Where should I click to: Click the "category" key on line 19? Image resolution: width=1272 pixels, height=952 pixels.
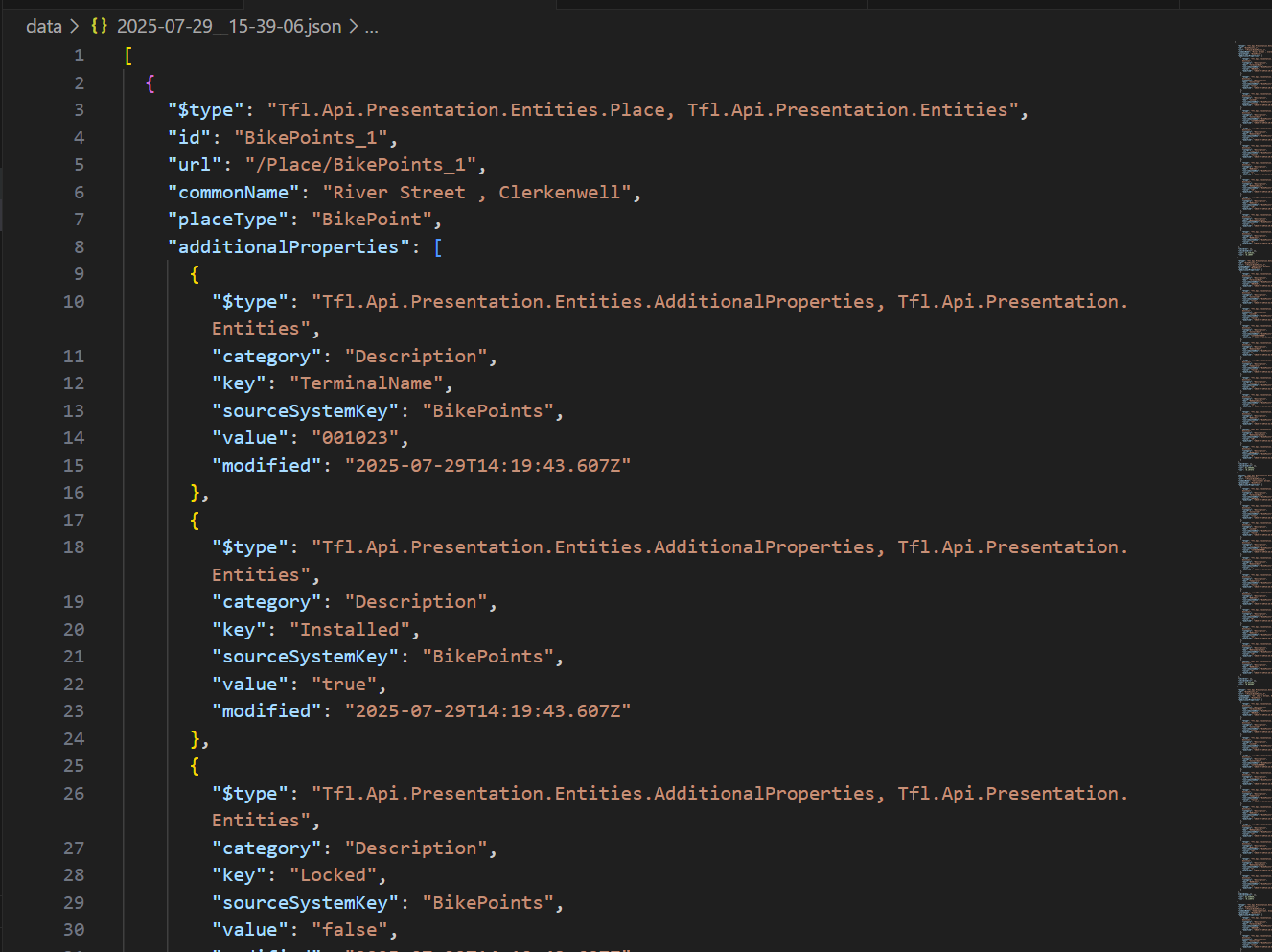pos(266,602)
